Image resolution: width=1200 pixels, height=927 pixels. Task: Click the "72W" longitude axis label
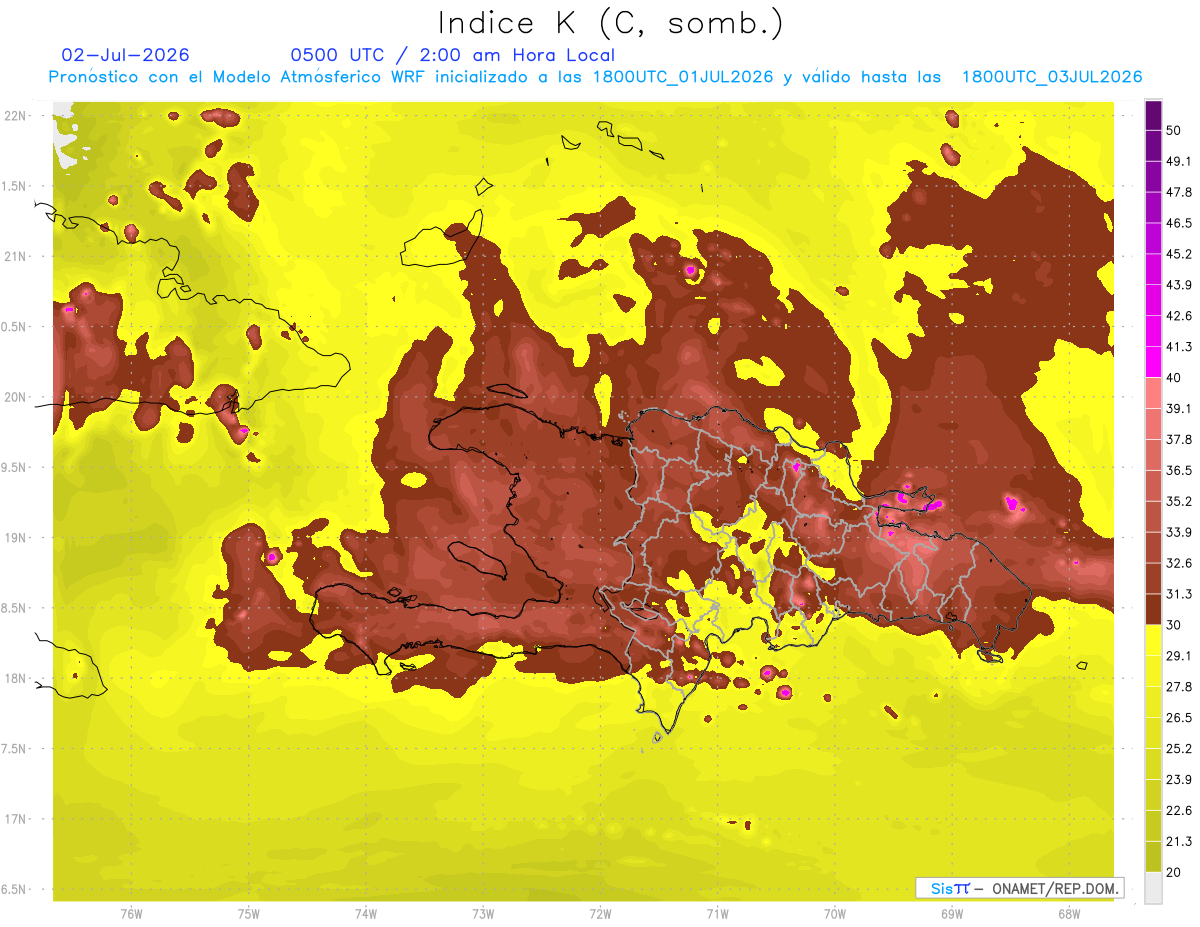(x=600, y=914)
